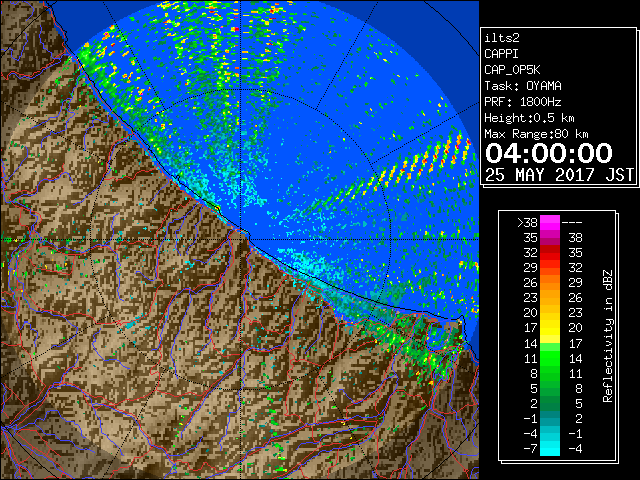Select the "CAP_OP5K" label
Screen dimensions: 640x480
(x=512, y=70)
